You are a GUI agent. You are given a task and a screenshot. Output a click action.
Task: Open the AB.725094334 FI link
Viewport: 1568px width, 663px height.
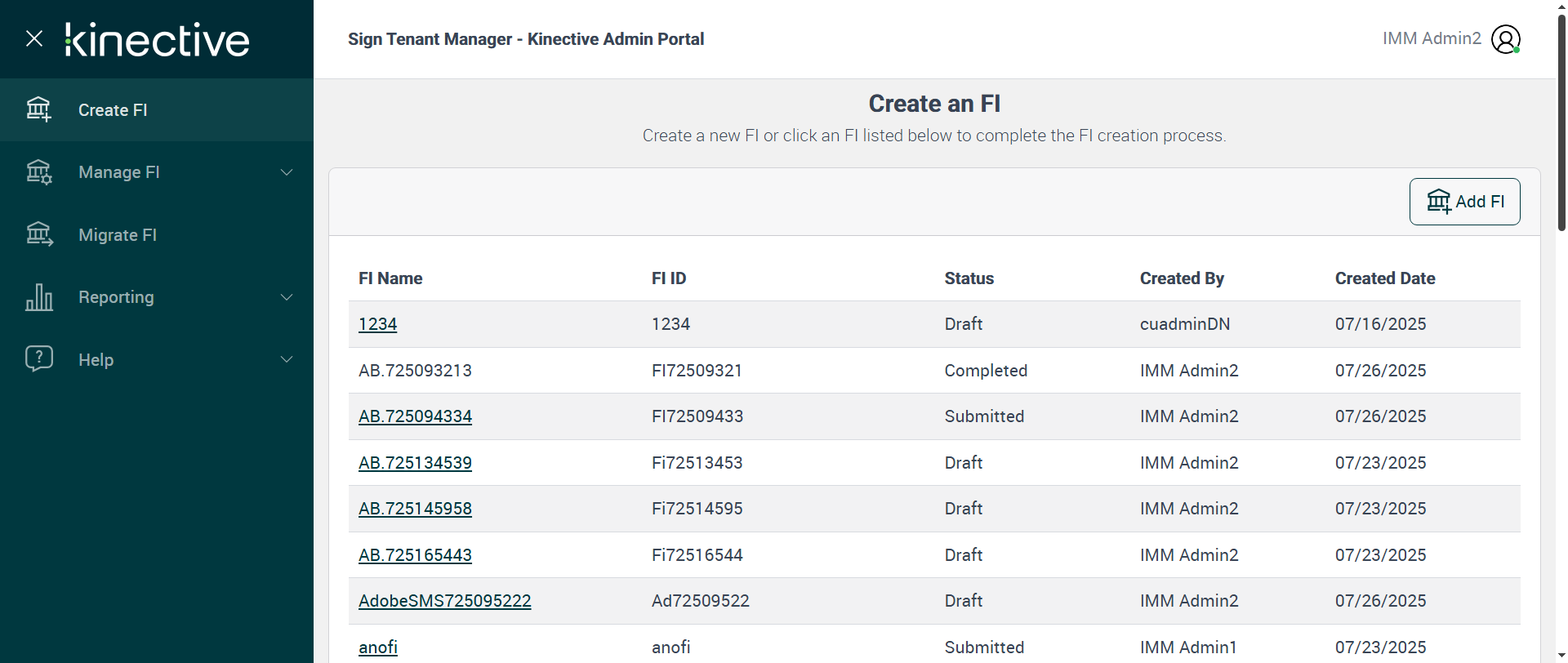point(415,416)
